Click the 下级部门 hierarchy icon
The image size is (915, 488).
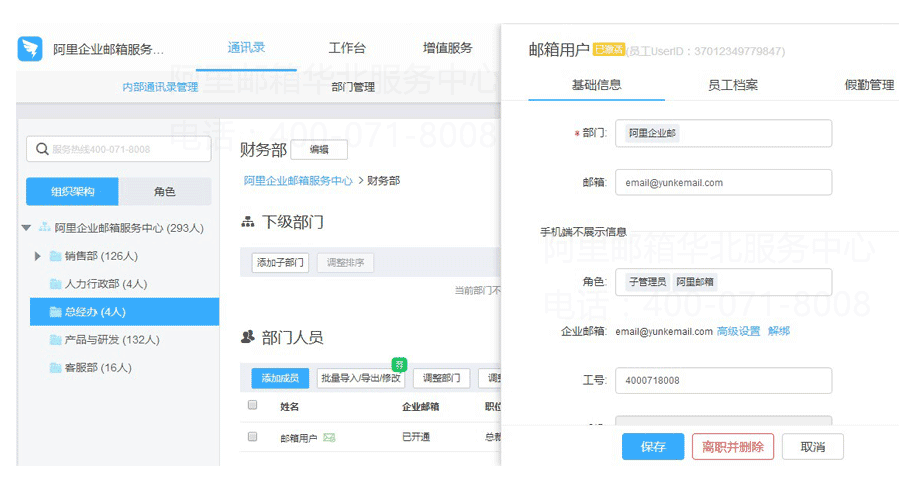pos(248,222)
